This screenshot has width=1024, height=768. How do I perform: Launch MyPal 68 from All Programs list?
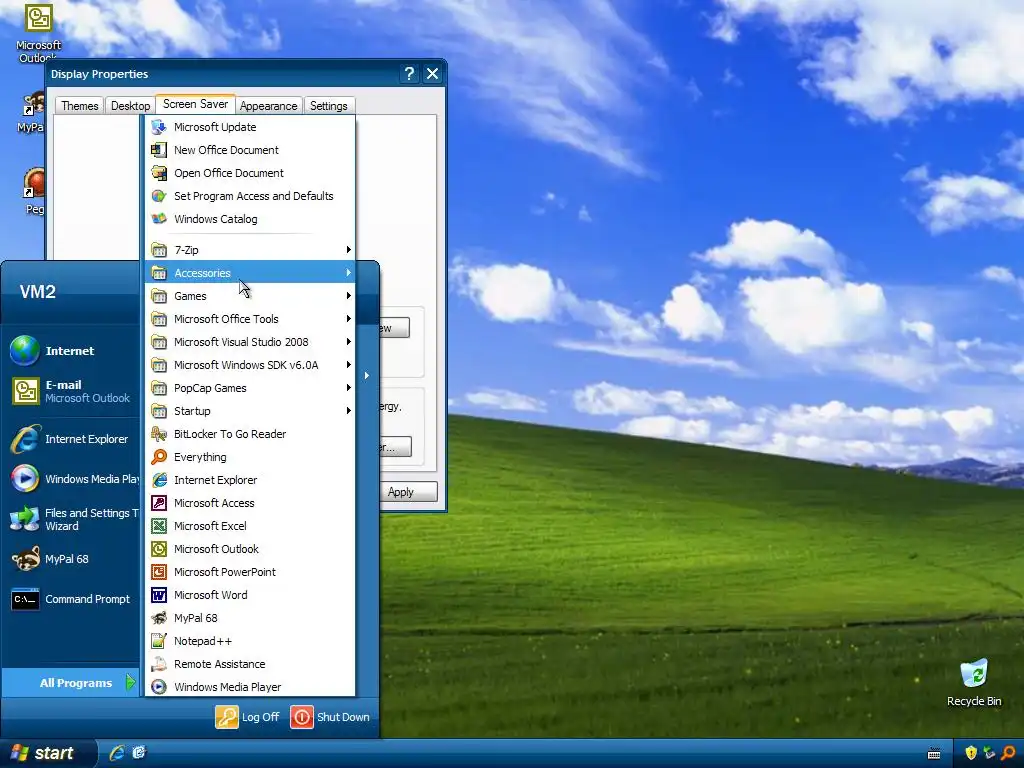(x=250, y=618)
